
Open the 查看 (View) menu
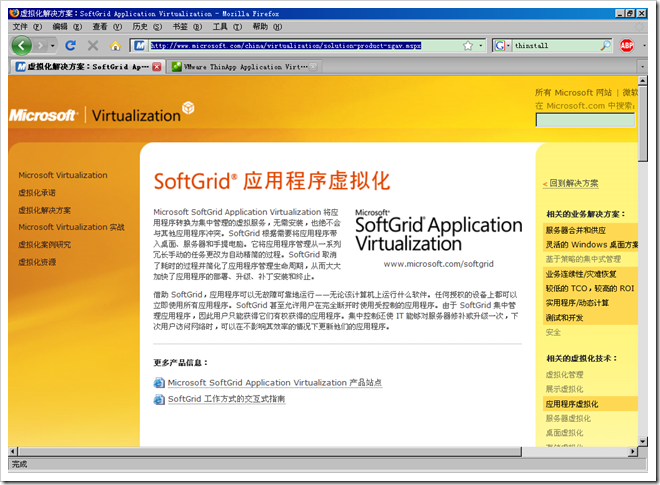pos(107,27)
